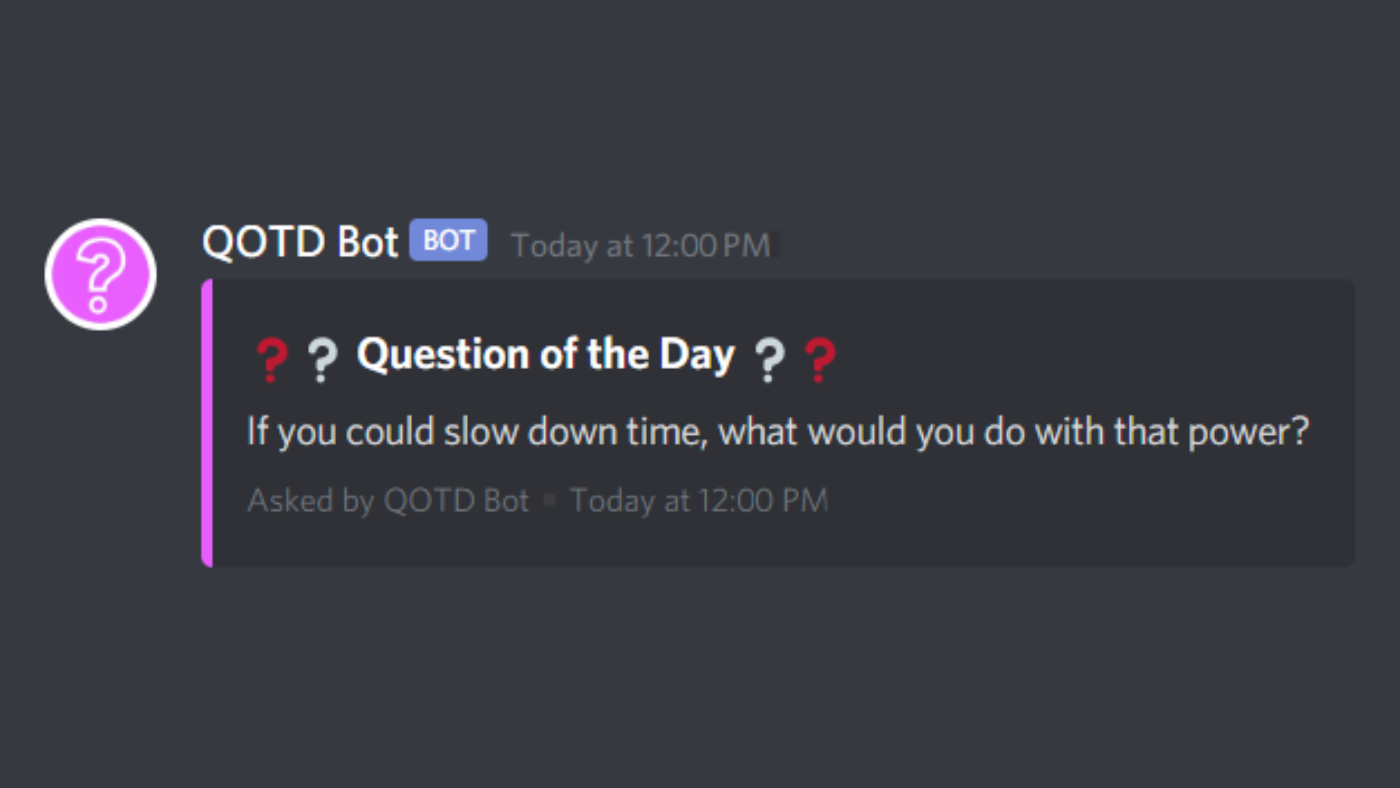This screenshot has height=788, width=1400.
Task: Click the Asked by QOTD Bot footer
Action: click(388, 501)
